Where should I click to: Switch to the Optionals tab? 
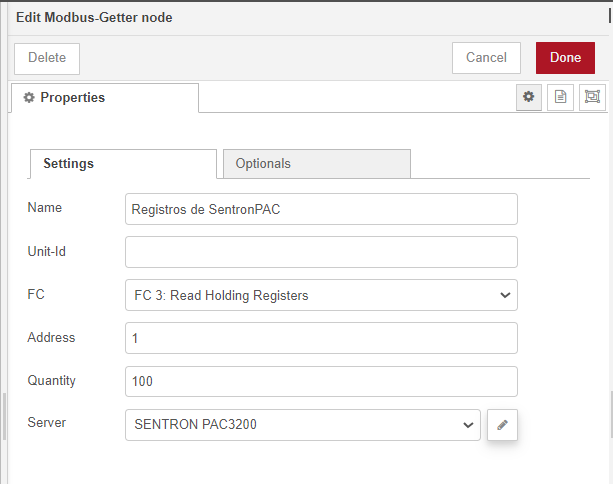[315, 164]
